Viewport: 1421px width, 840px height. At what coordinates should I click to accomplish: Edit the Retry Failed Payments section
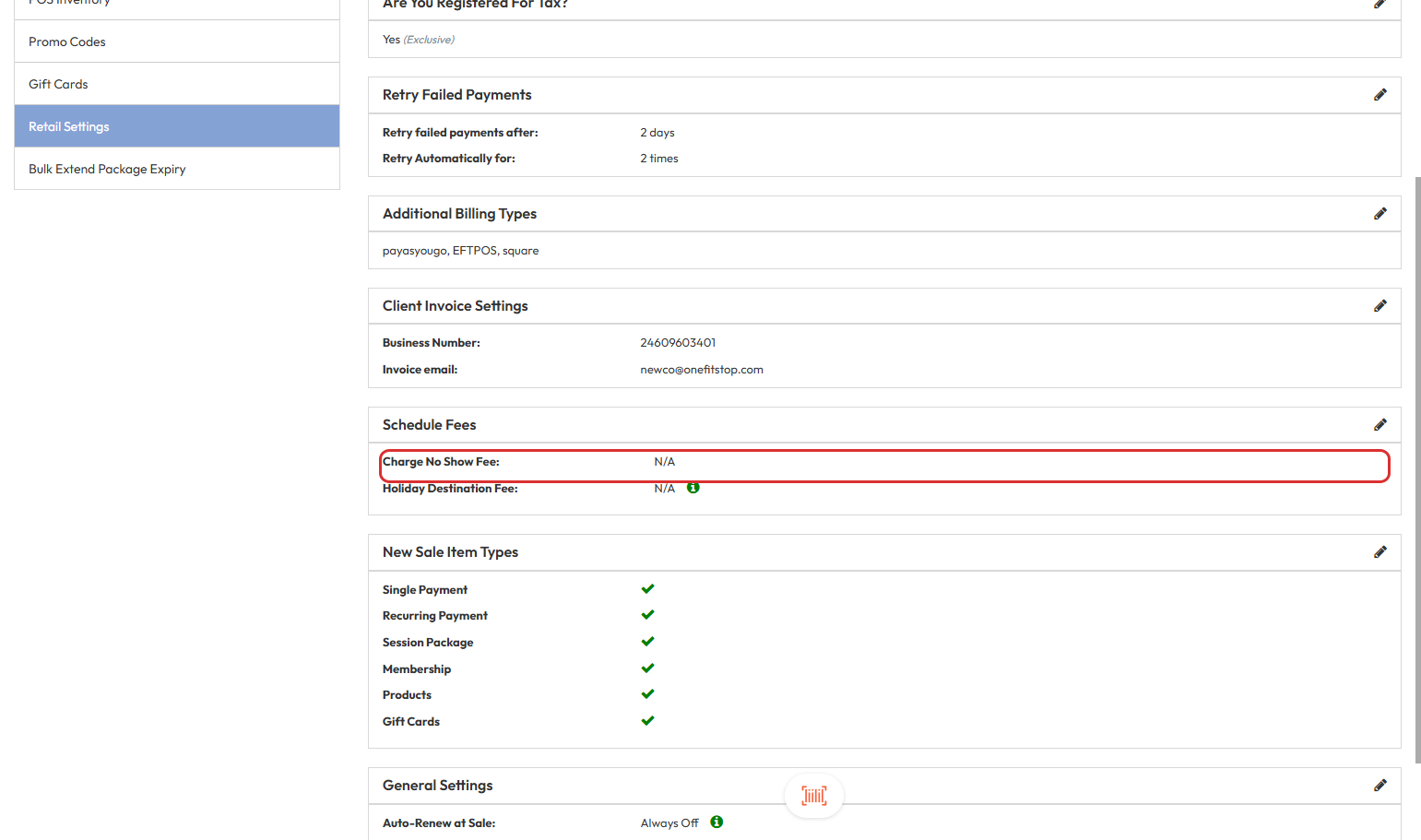(1380, 95)
